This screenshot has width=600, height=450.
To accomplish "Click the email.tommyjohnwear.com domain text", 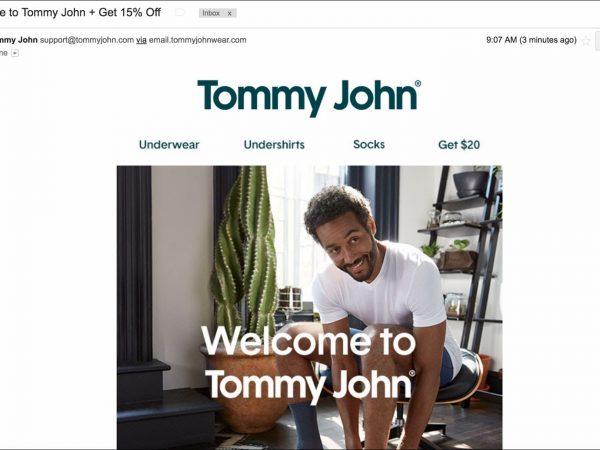I will pos(197,40).
